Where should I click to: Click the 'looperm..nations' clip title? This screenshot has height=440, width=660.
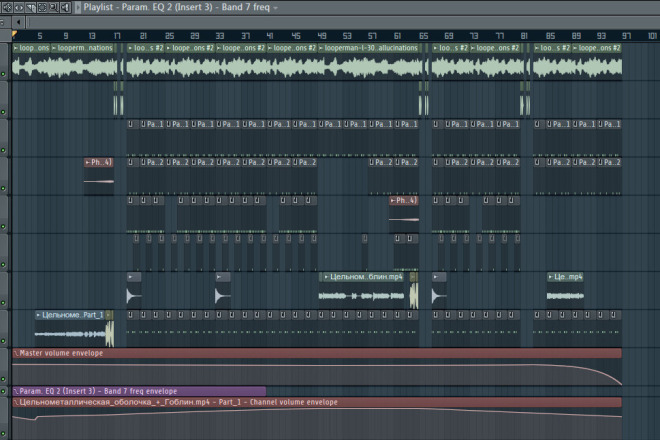(85, 48)
